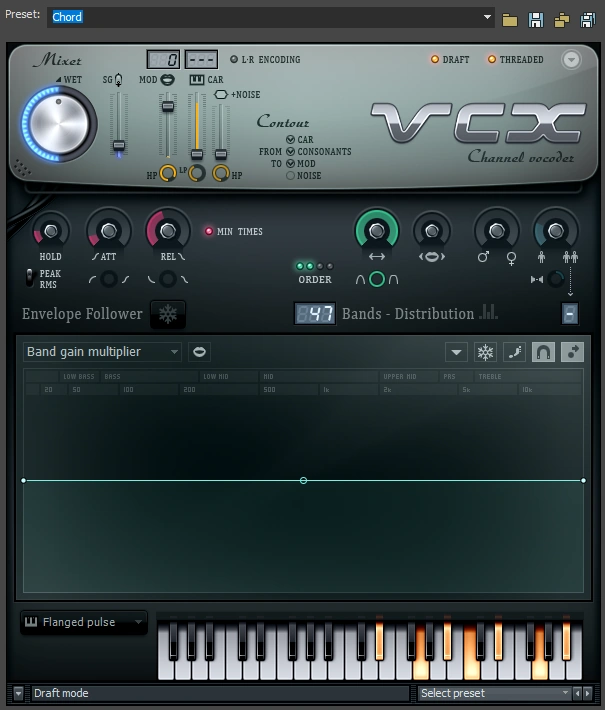Viewport: 605px width, 710px height.
Task: Open the Flanged pulse synth dropdown
Action: (x=84, y=622)
